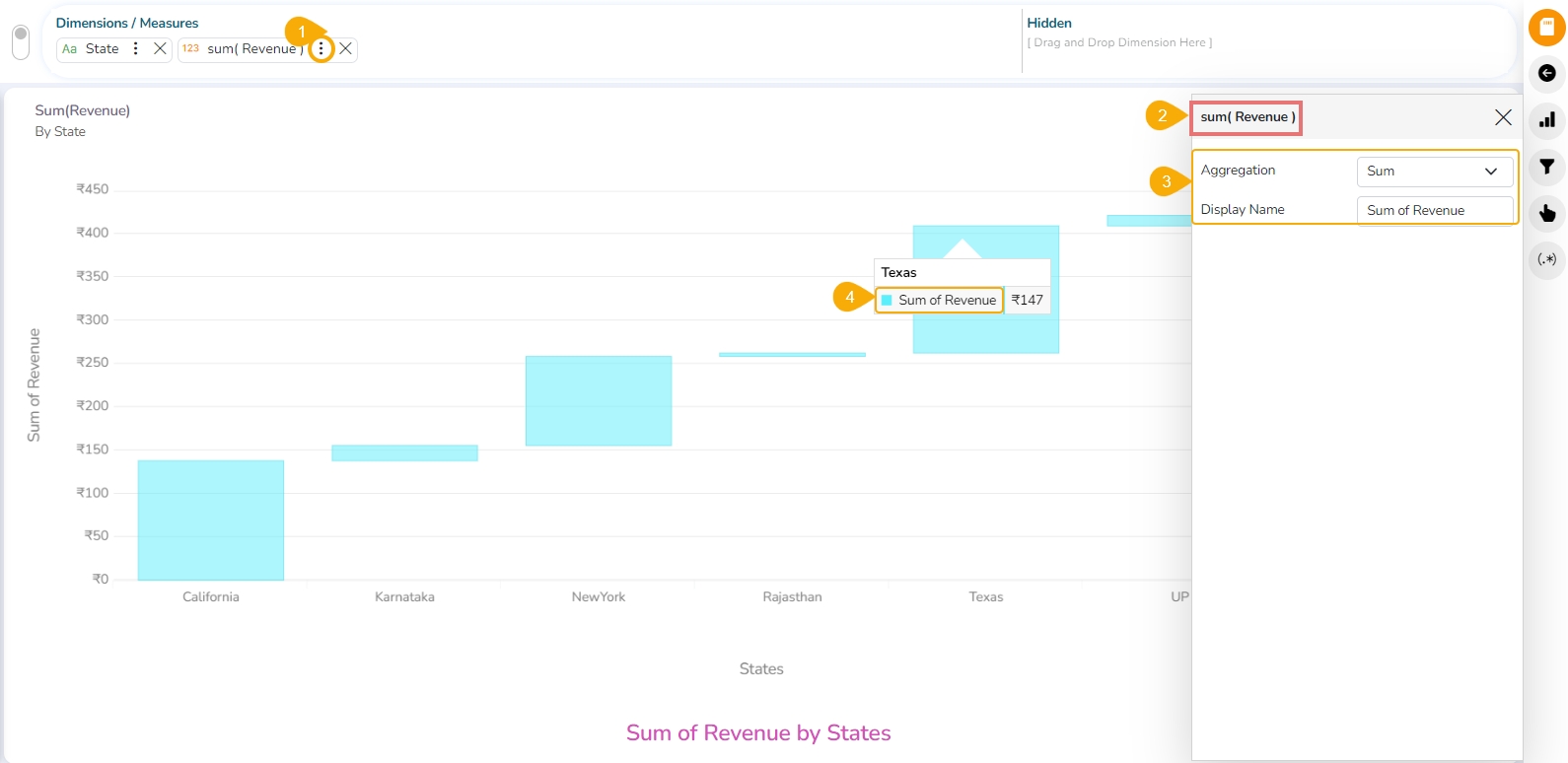Open sum(Revenue) three-dot options menu

click(321, 48)
